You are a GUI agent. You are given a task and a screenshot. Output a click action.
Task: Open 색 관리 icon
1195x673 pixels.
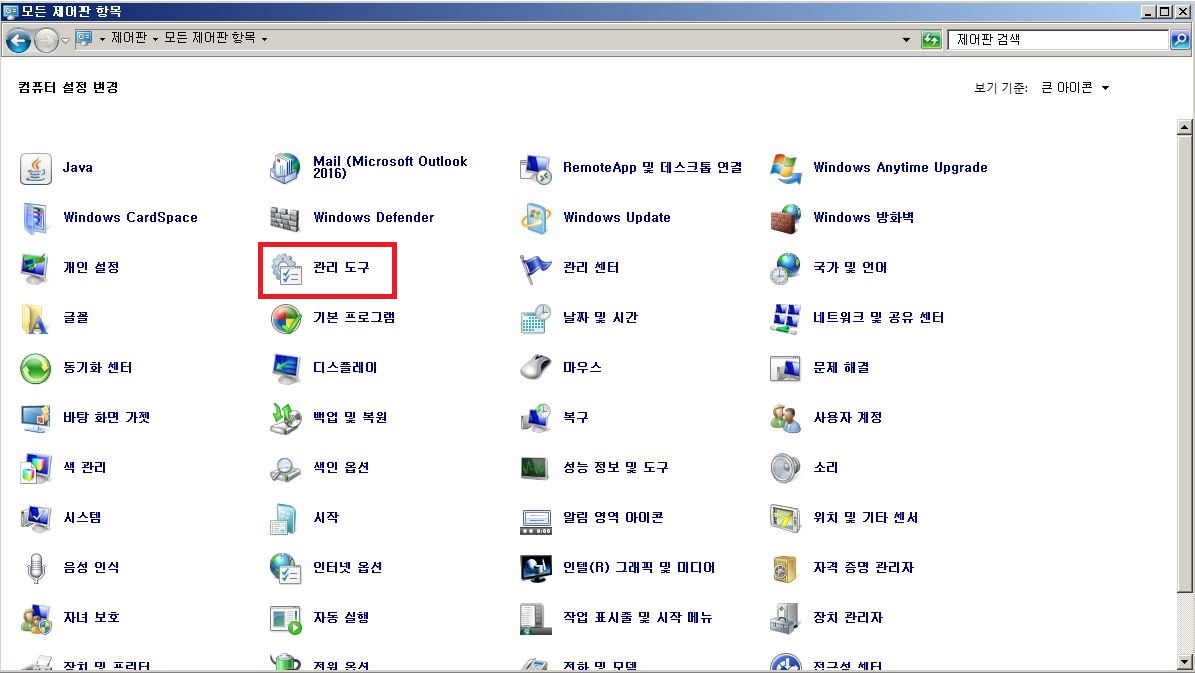pos(35,468)
